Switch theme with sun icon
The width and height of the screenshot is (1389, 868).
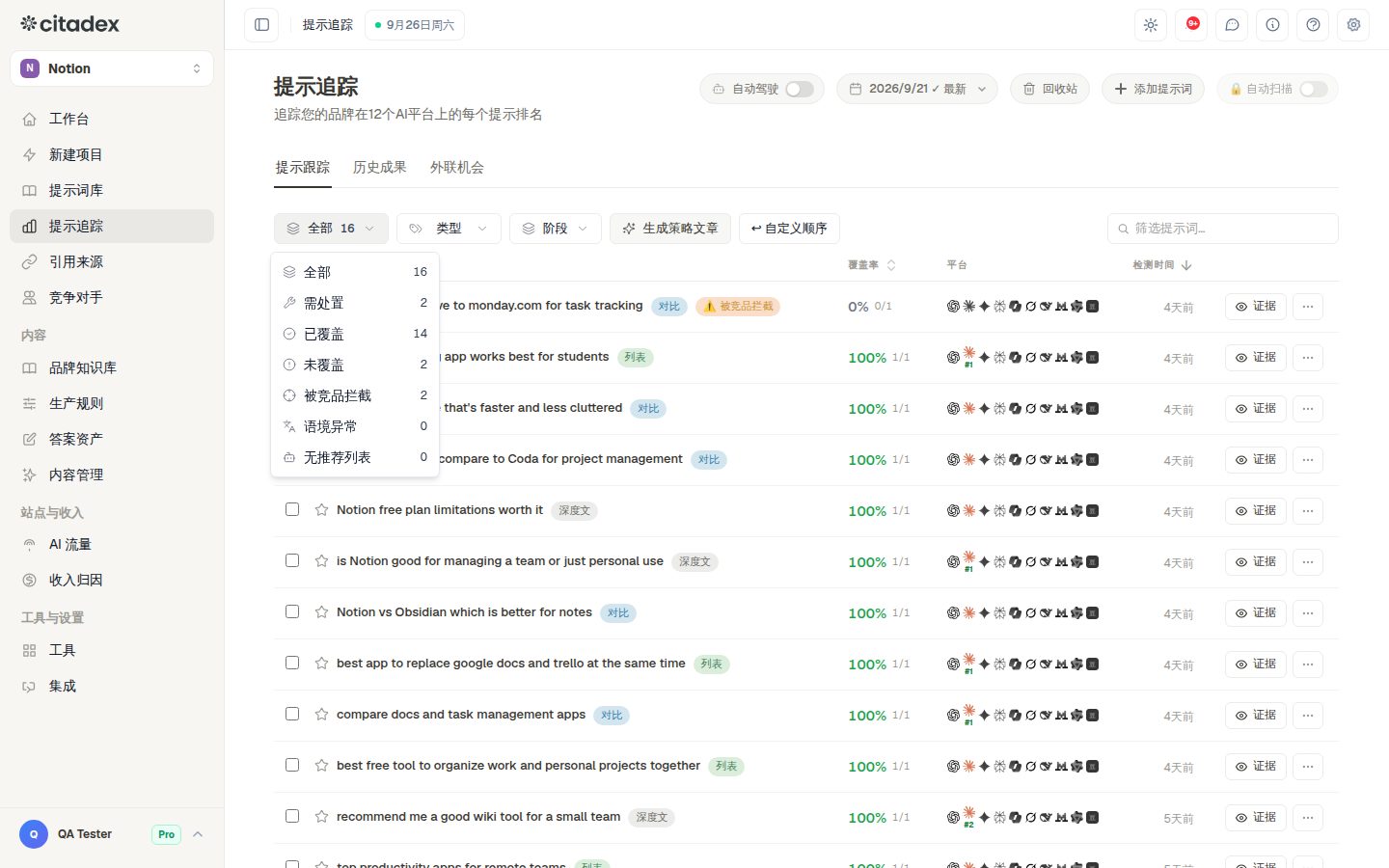click(x=1151, y=25)
